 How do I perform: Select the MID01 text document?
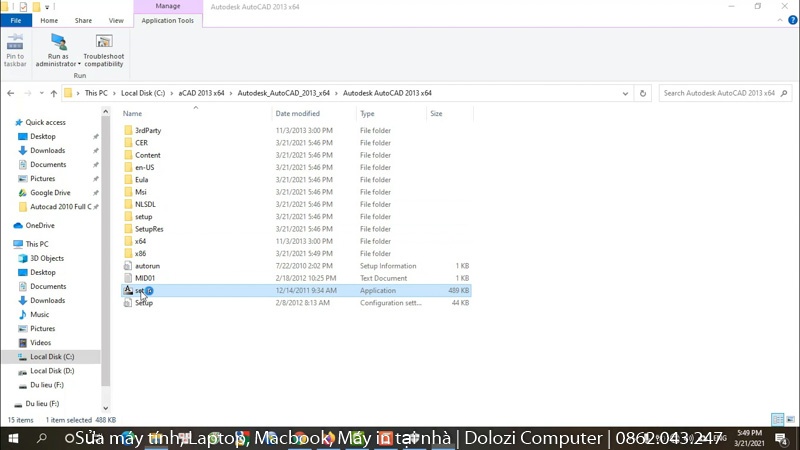[x=145, y=278]
